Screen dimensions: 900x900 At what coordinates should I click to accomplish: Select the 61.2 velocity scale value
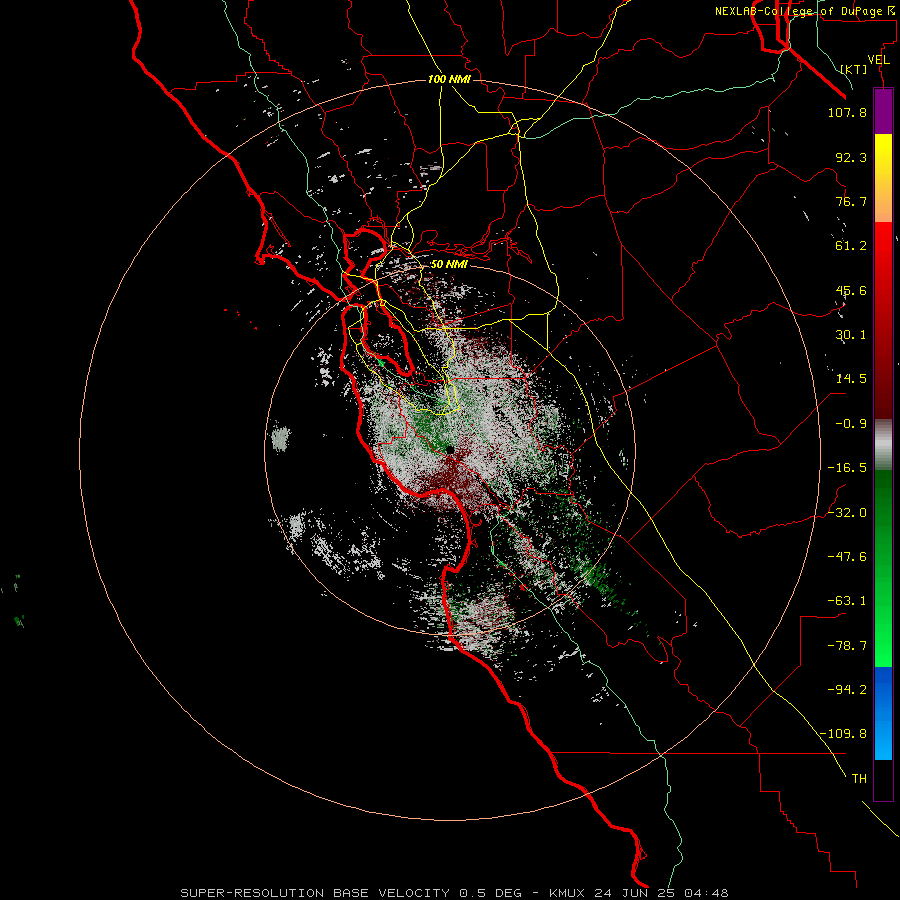click(x=851, y=246)
